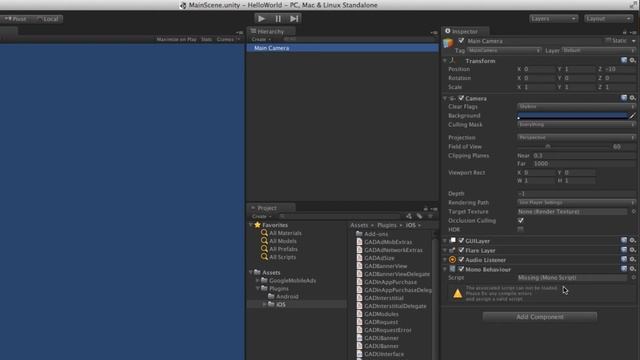This screenshot has height=360, width=640.
Task: Click the Step frame button
Action: [x=294, y=18]
